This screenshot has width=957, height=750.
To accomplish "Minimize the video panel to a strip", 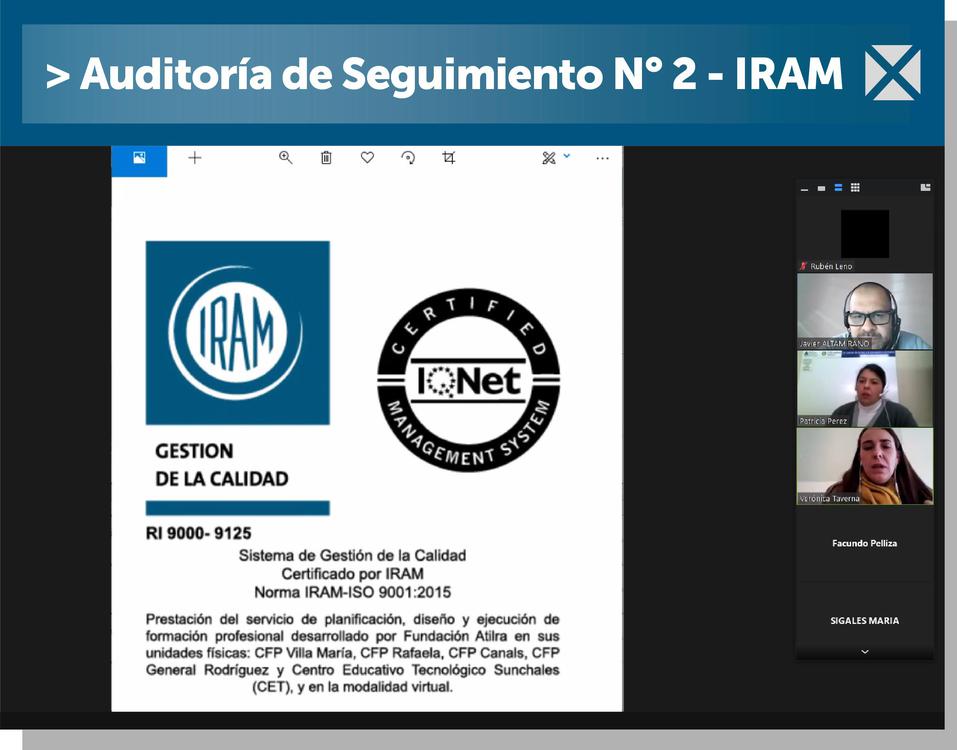I will (804, 188).
